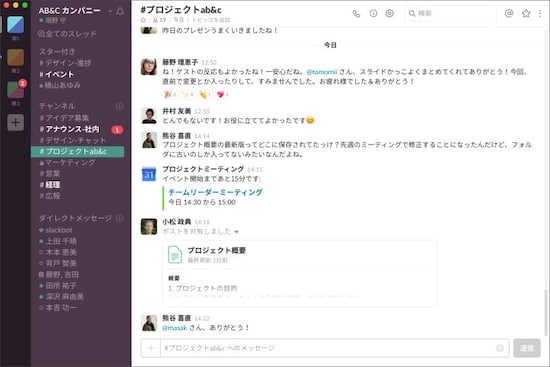Show member count 19 in the header
550x367 pixels.
[x=159, y=20]
